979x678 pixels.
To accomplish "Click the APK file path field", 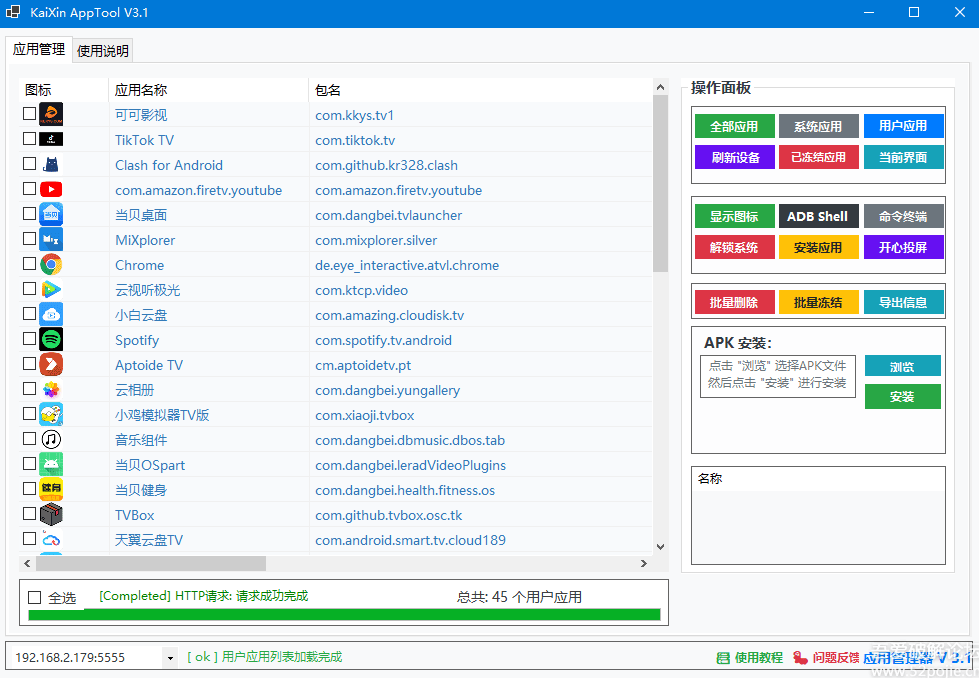I will point(777,376).
